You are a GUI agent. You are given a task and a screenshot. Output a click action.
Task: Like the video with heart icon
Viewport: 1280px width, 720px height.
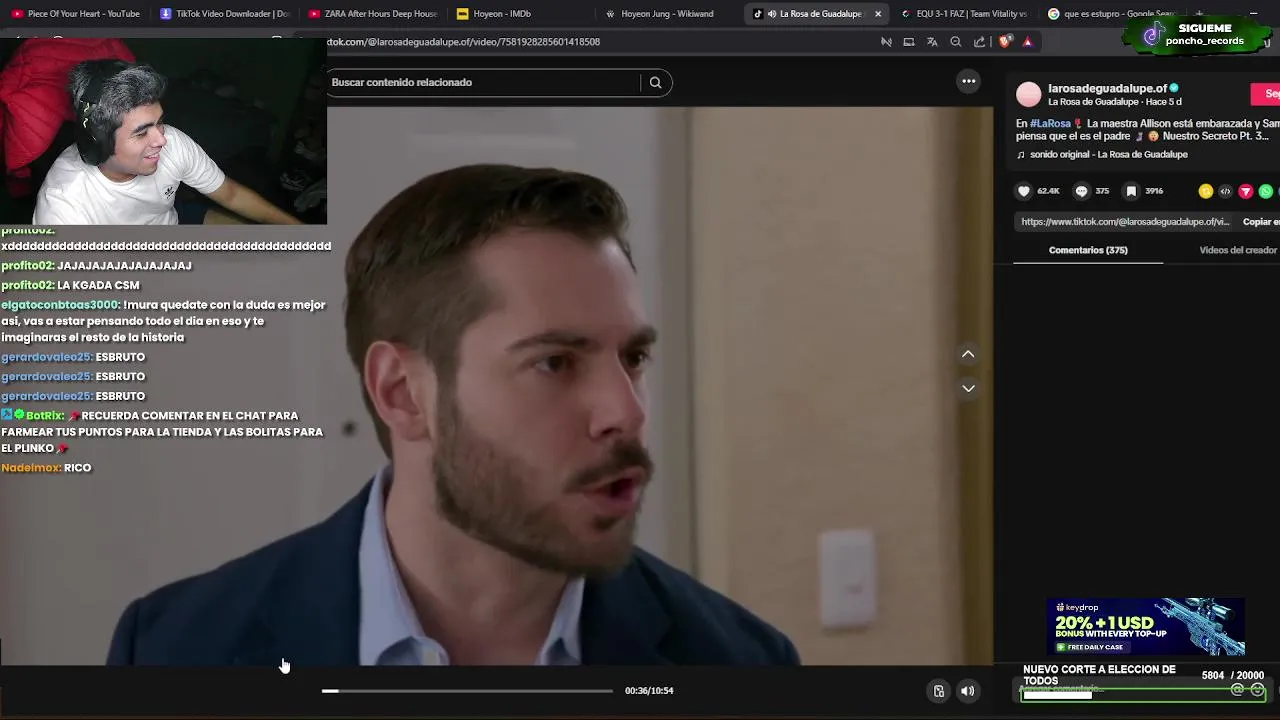[x=1024, y=191]
